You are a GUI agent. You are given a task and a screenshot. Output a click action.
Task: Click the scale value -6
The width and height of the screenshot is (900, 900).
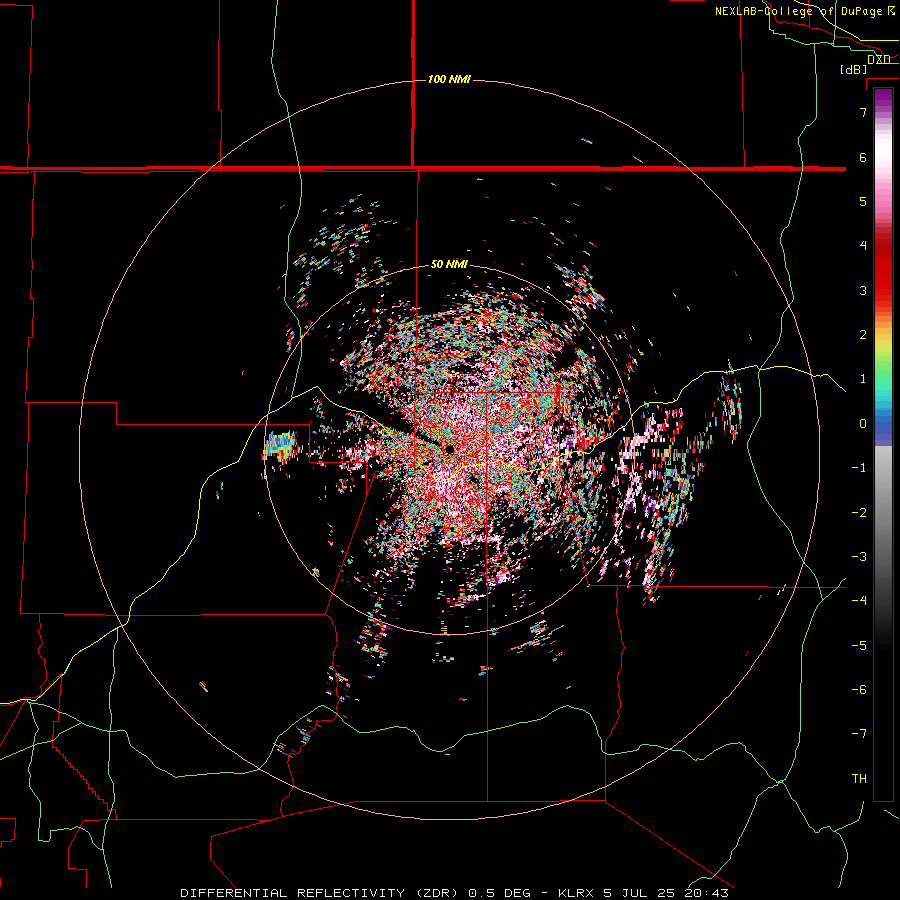pyautogui.click(x=859, y=690)
